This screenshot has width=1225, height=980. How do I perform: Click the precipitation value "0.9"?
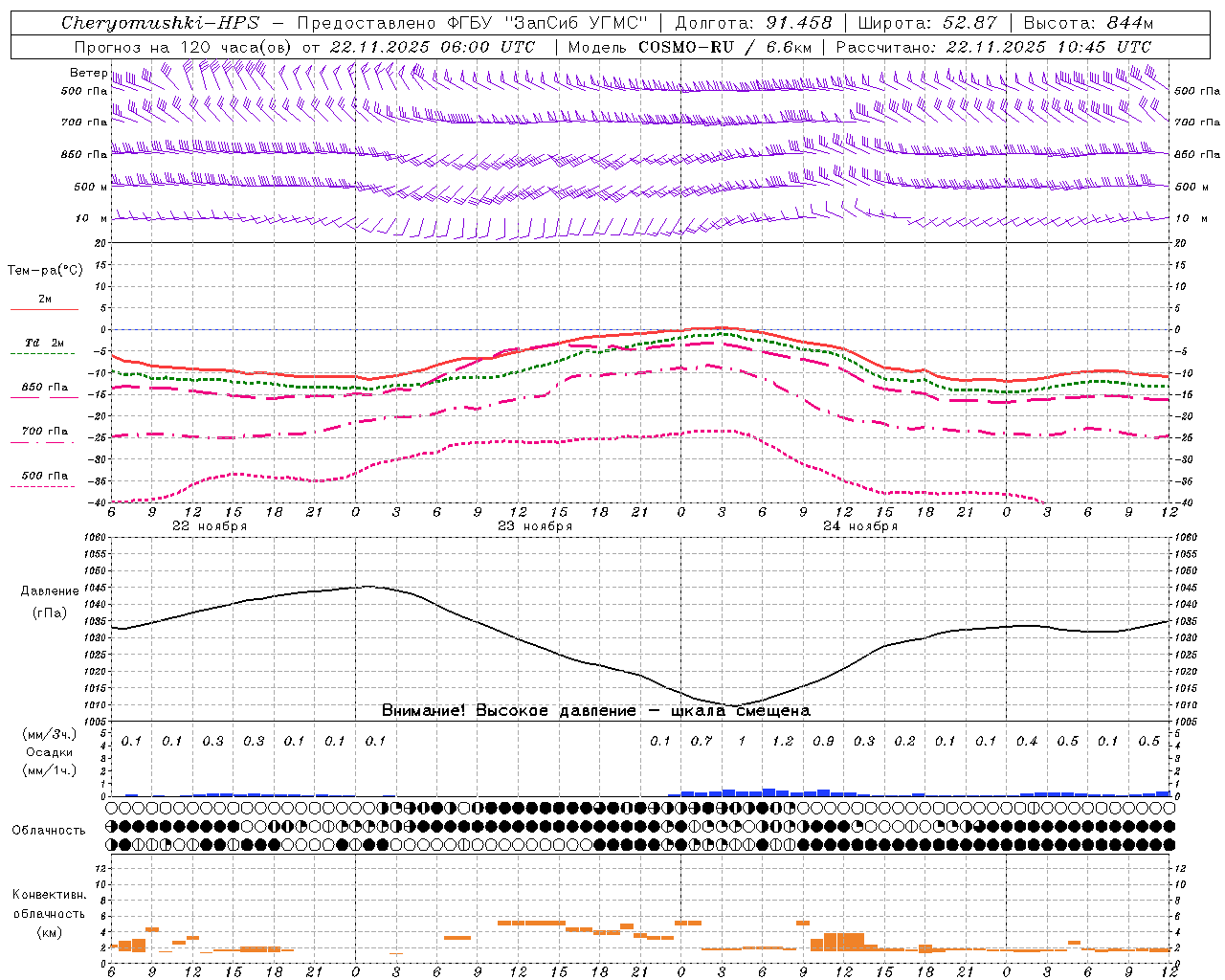click(x=823, y=741)
